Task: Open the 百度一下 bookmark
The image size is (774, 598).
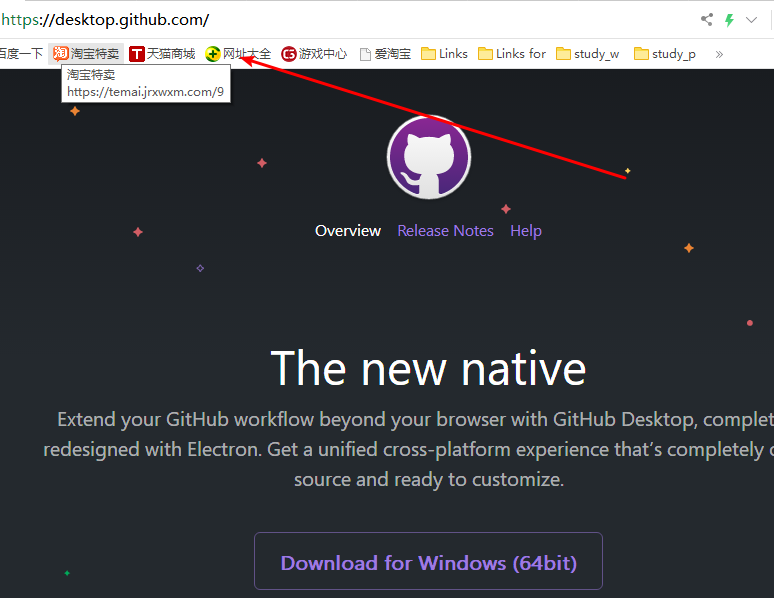Action: (21, 53)
